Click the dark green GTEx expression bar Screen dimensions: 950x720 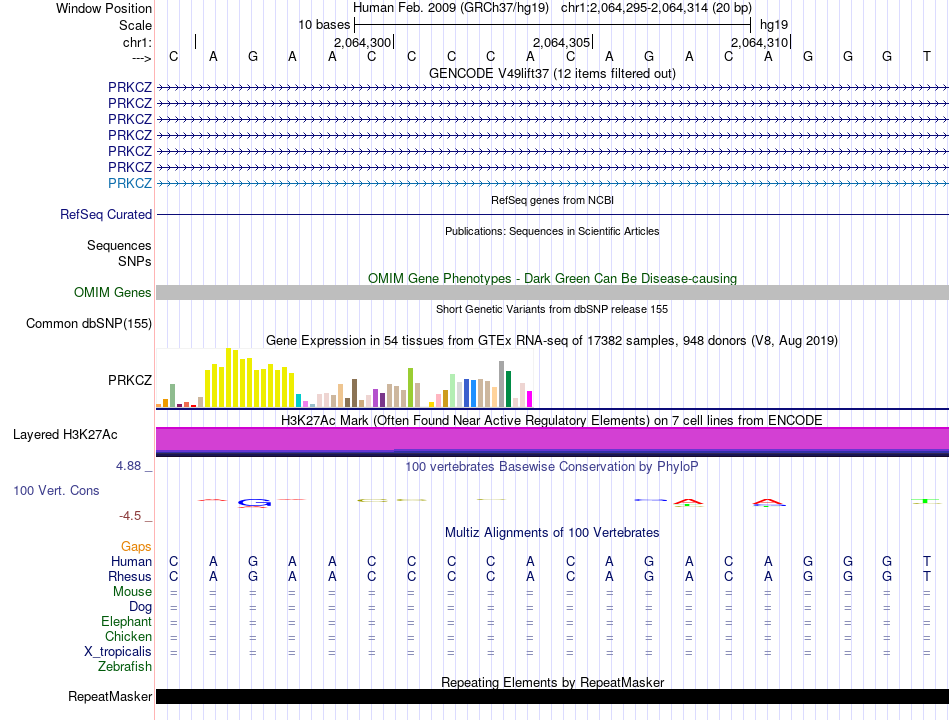point(509,389)
